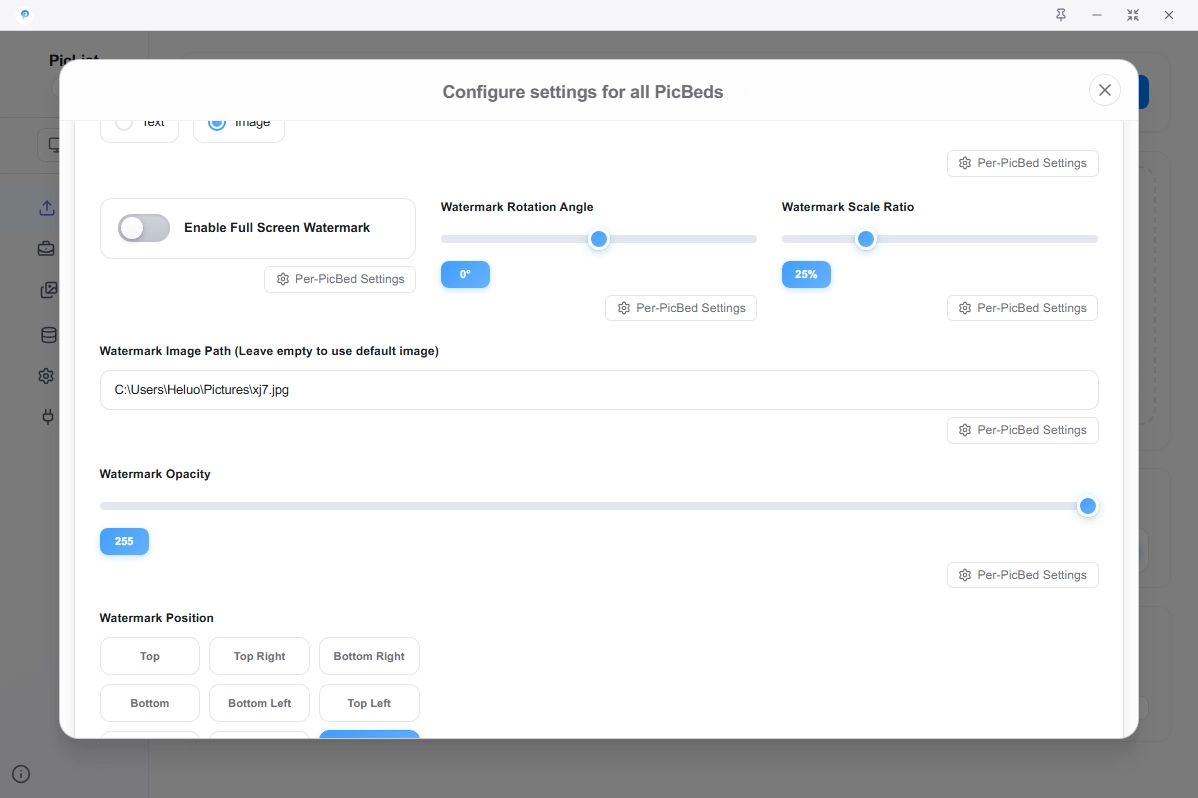1198x798 pixels.
Task: Click the Watermark Scale Ratio slider handle
Action: tap(866, 239)
